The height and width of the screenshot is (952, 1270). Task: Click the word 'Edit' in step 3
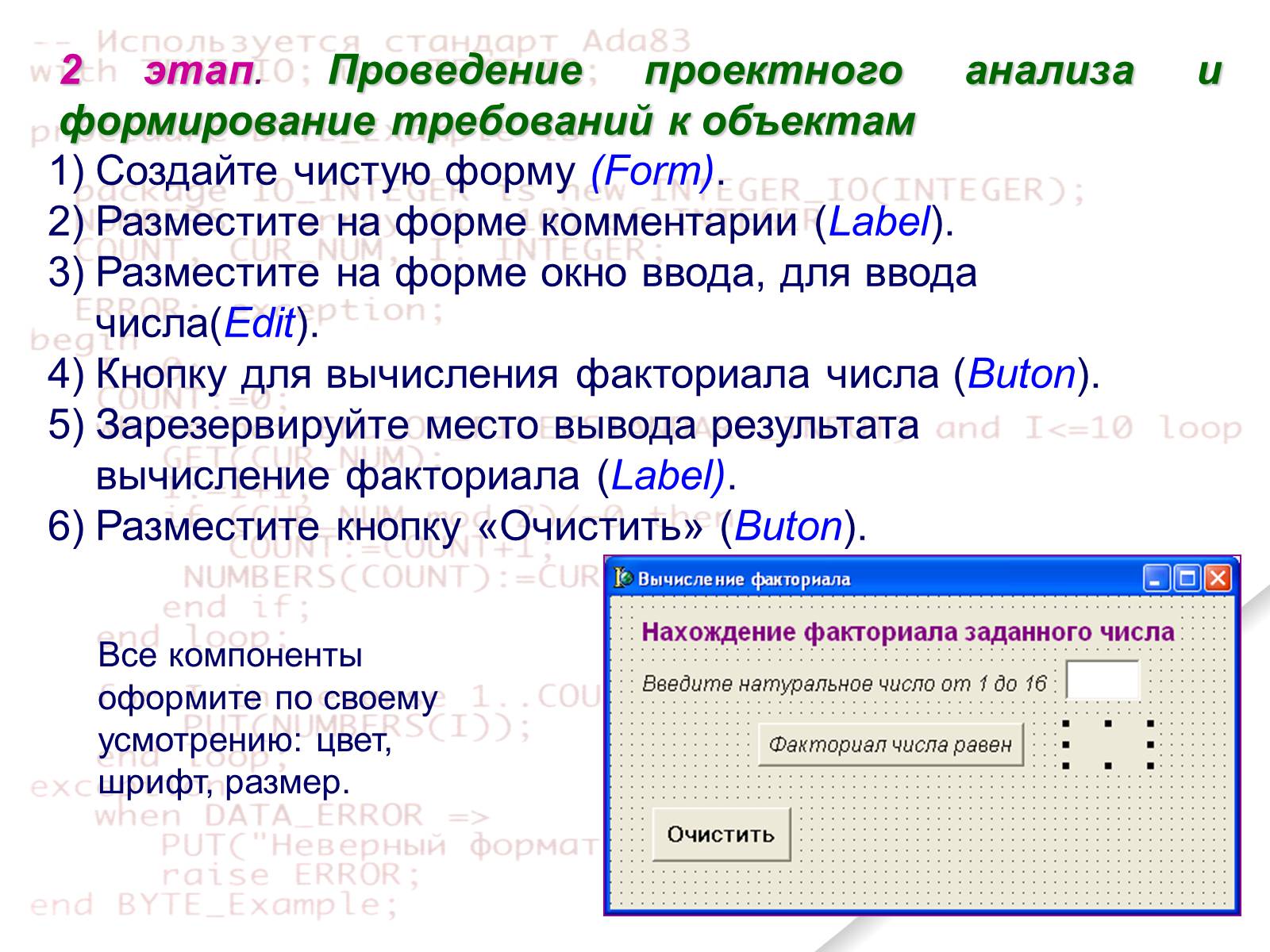260,323
